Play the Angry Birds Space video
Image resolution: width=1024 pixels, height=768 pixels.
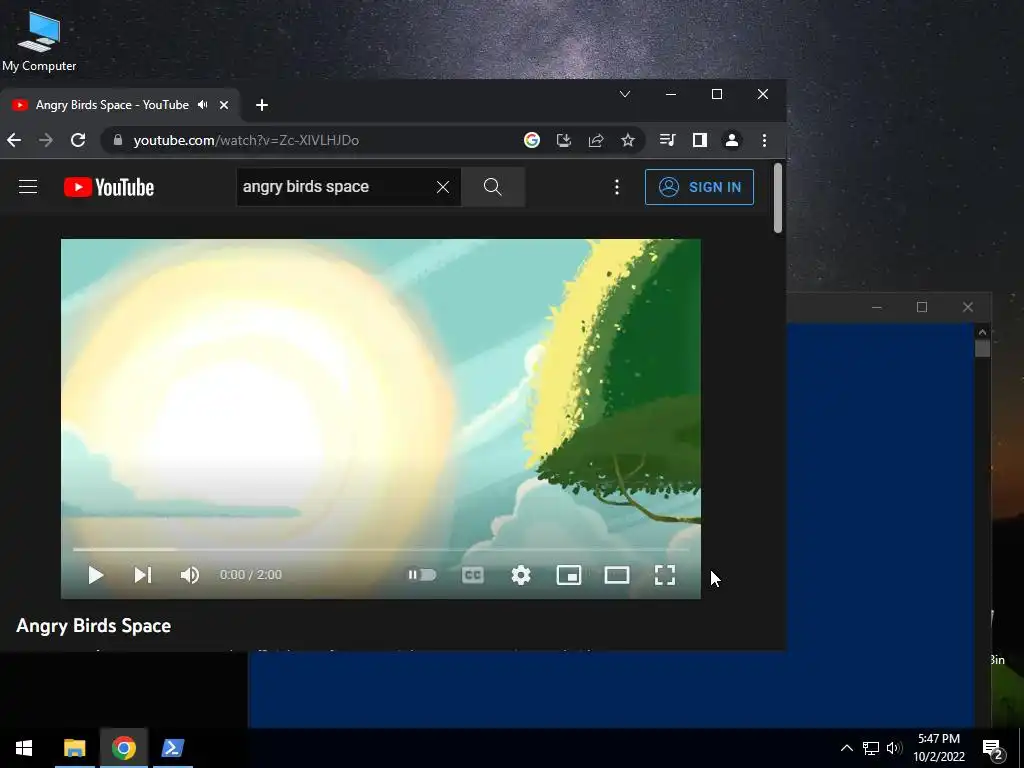(96, 575)
